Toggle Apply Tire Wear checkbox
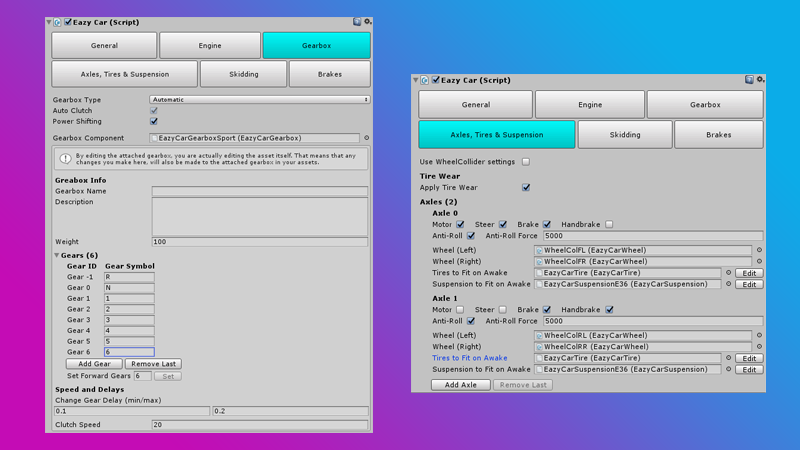The height and width of the screenshot is (450, 800). pyautogui.click(x=526, y=187)
